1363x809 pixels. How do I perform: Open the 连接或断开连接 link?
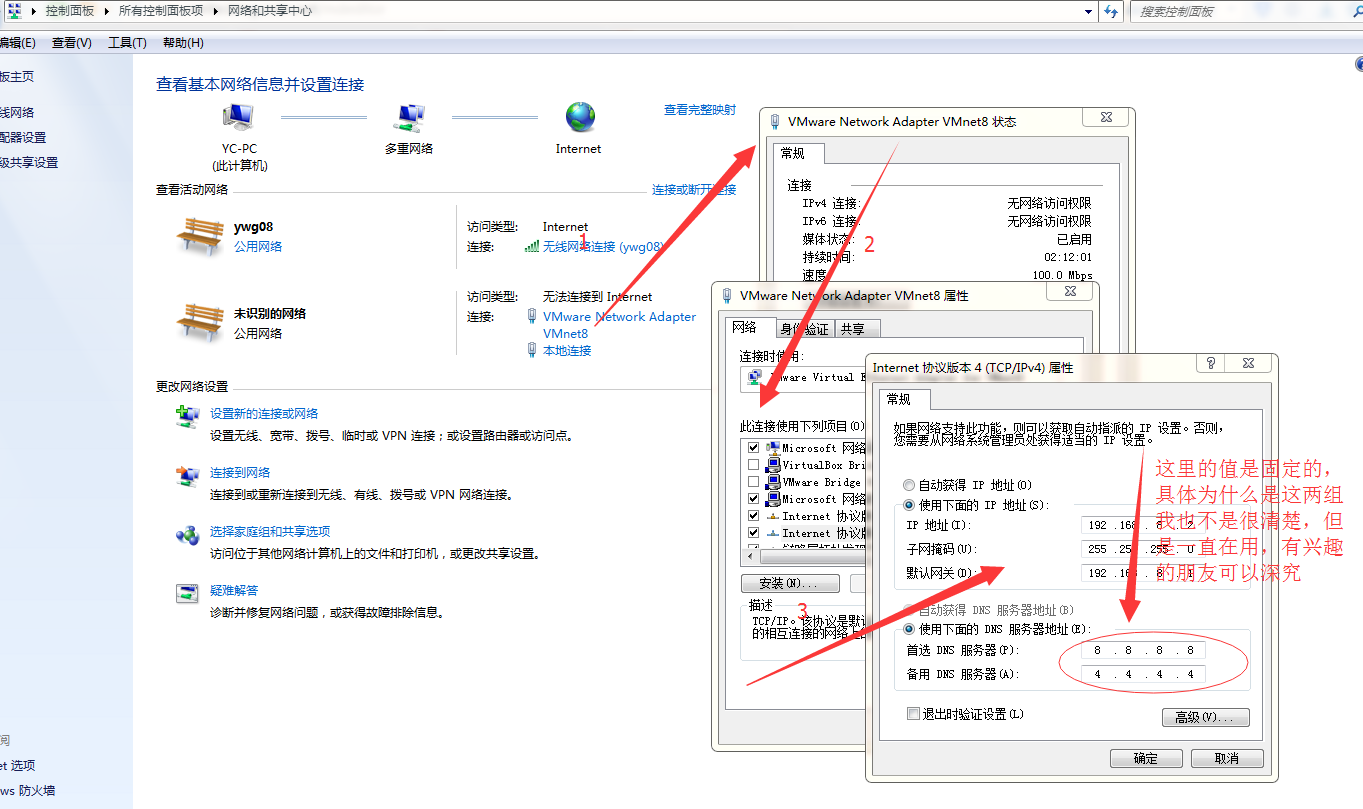(694, 189)
